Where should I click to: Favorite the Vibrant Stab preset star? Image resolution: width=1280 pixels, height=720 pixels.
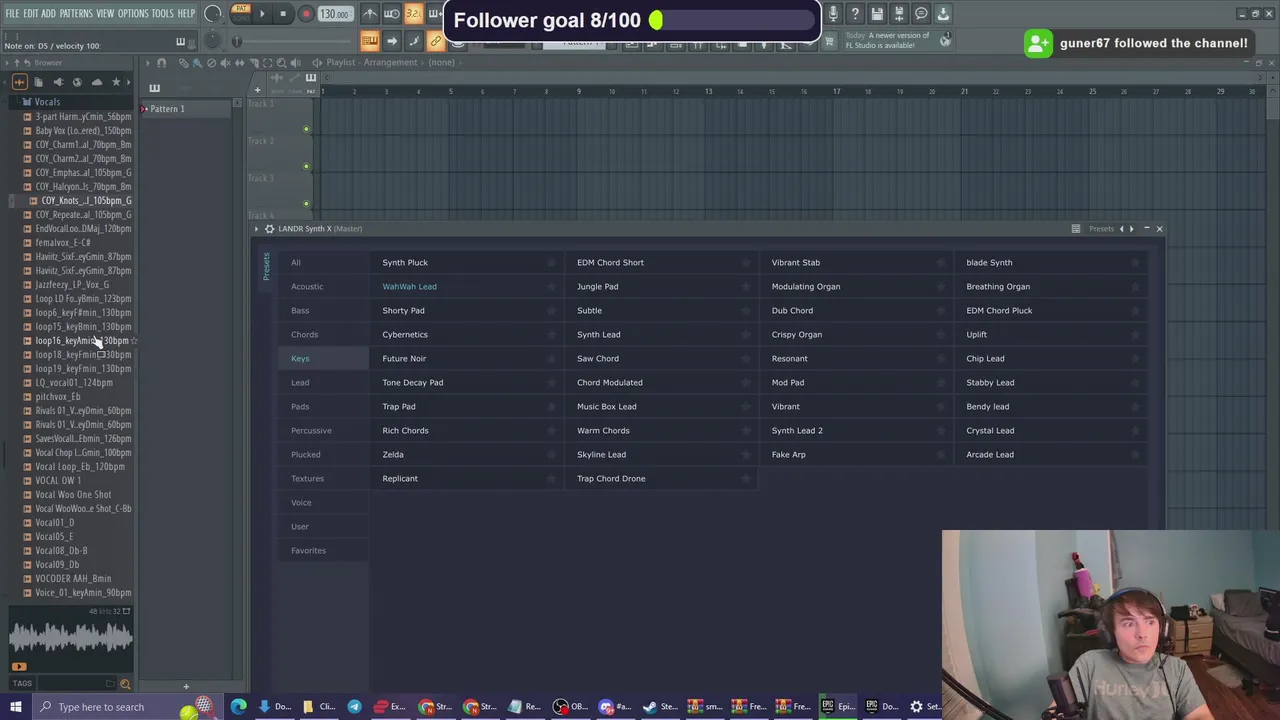(940, 262)
